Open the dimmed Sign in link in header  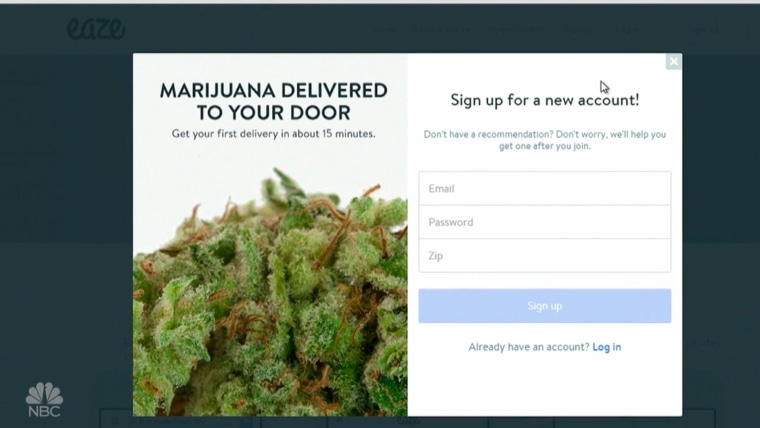704,30
